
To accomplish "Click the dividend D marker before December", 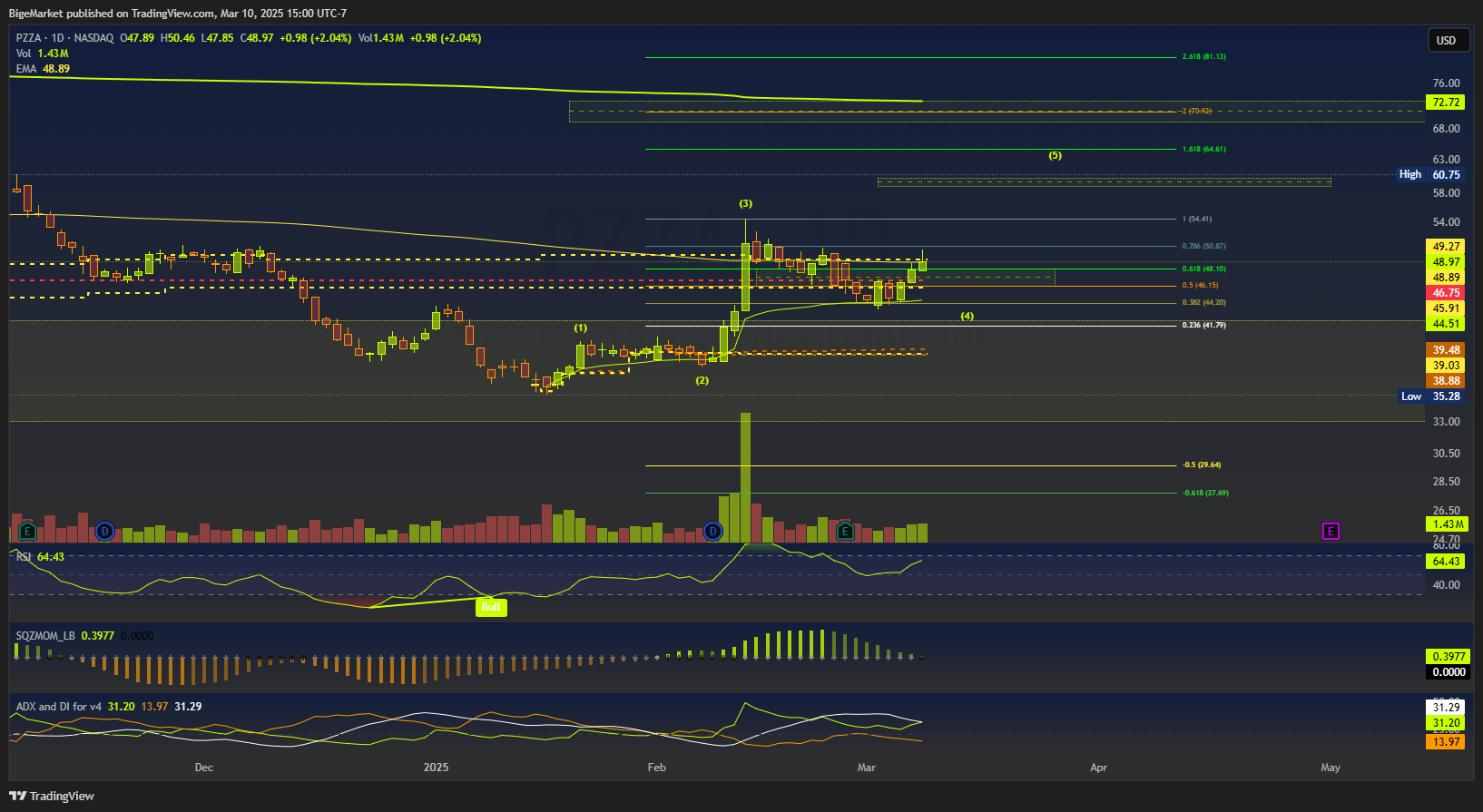I will [104, 531].
